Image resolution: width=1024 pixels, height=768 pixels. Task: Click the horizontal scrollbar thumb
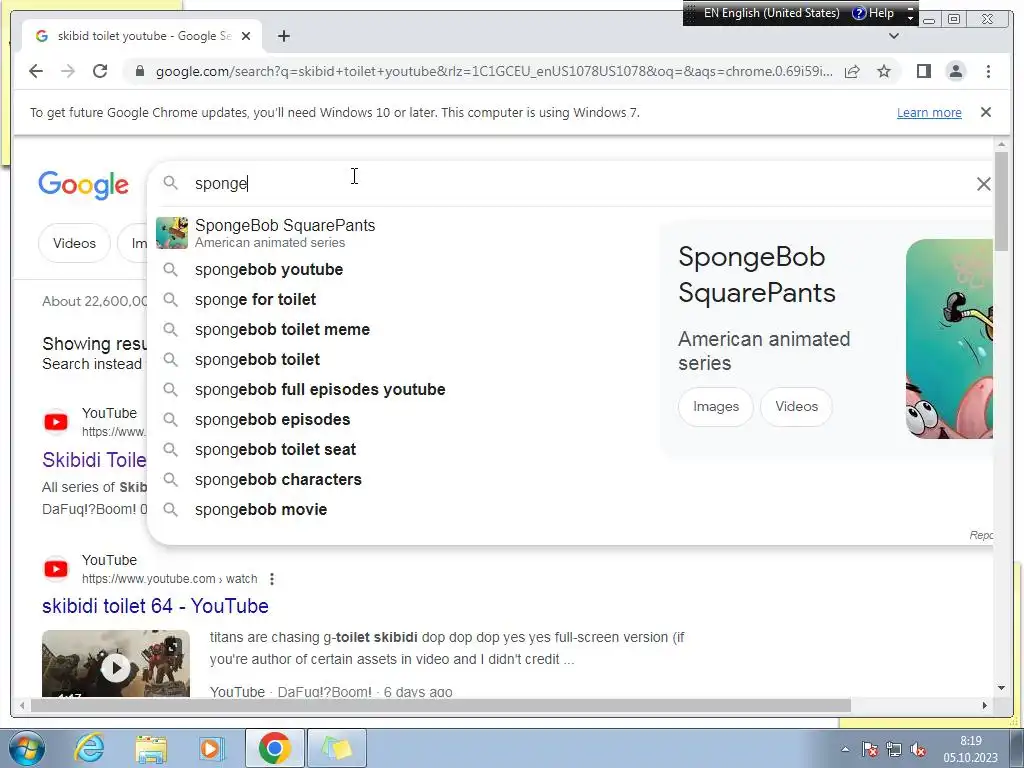click(441, 705)
